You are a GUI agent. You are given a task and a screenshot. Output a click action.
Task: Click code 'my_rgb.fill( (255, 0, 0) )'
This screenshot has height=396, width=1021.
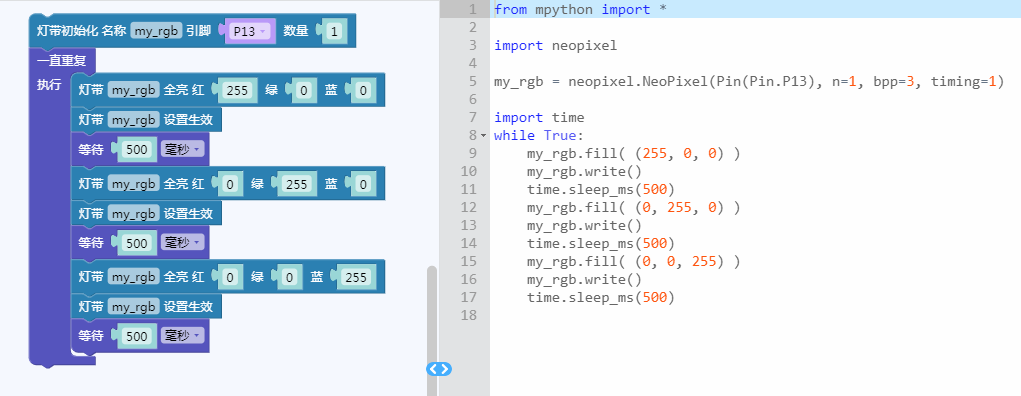tap(633, 154)
